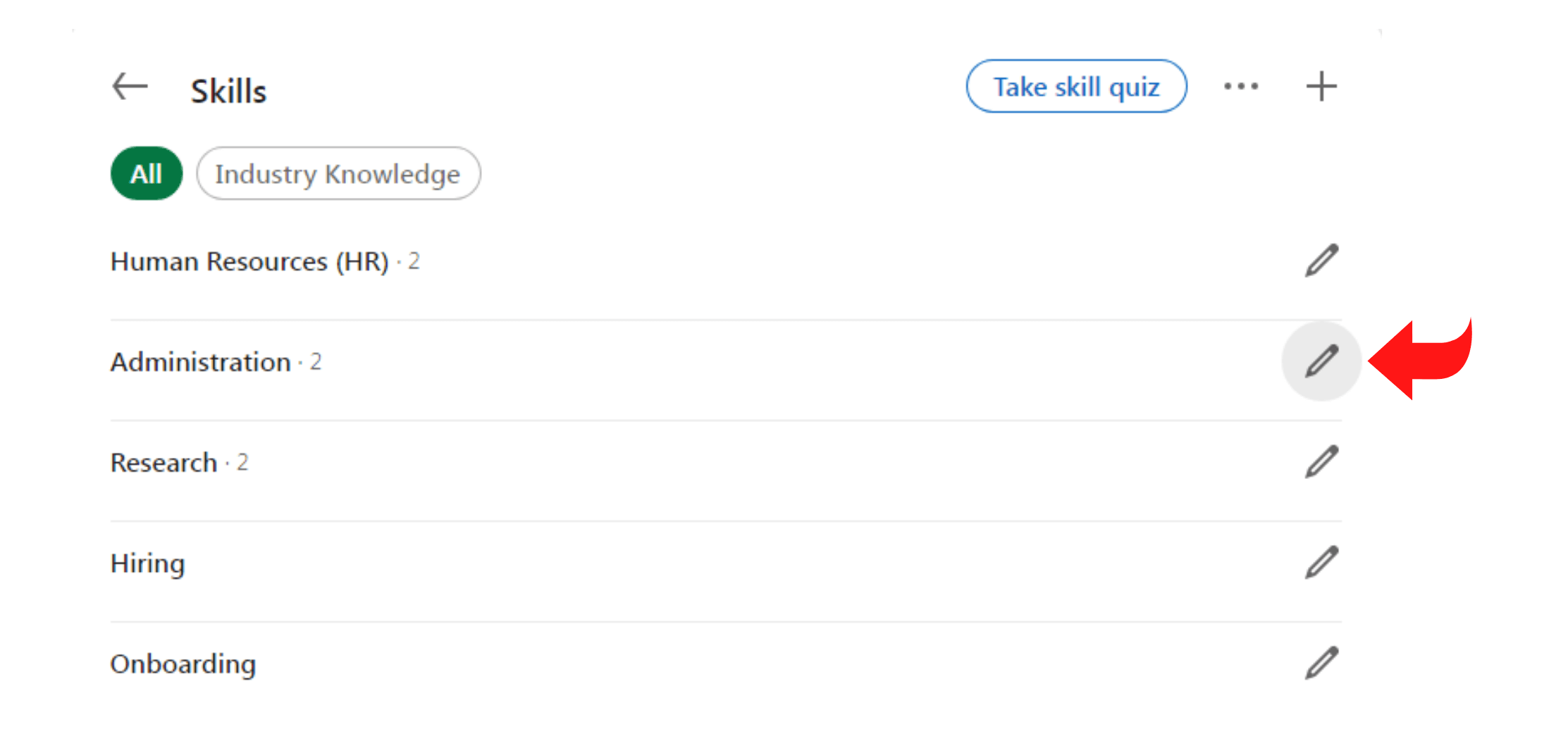Open the edit pencil for Hiring
The height and width of the screenshot is (729, 1568).
tap(1321, 563)
